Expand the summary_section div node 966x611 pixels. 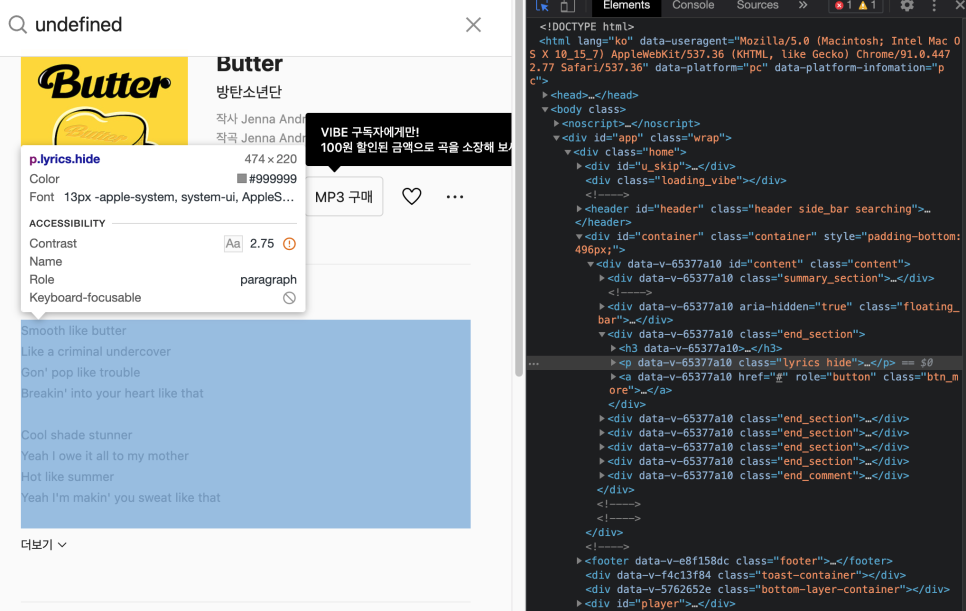(x=602, y=278)
